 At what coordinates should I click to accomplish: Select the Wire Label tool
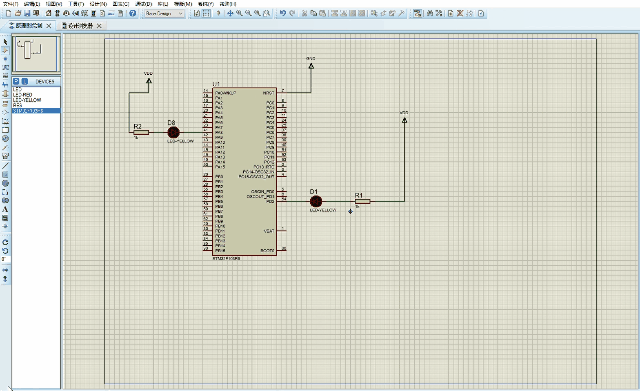coord(5,67)
